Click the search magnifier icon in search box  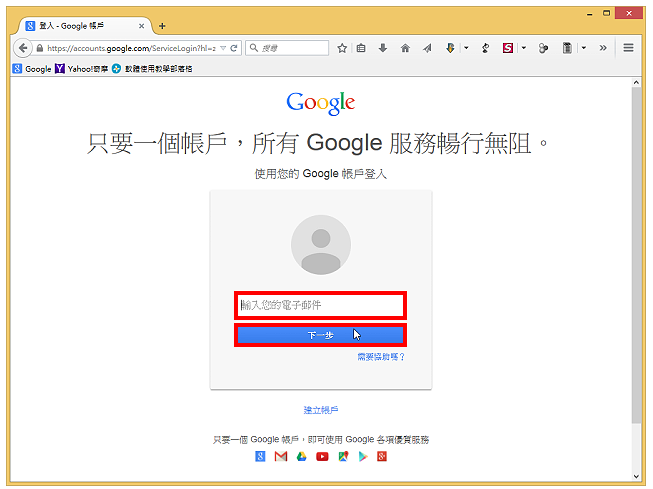(x=254, y=48)
